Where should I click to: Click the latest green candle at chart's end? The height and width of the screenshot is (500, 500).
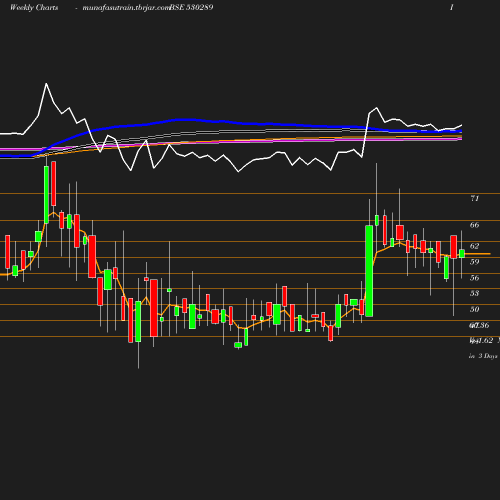[x=462, y=253]
